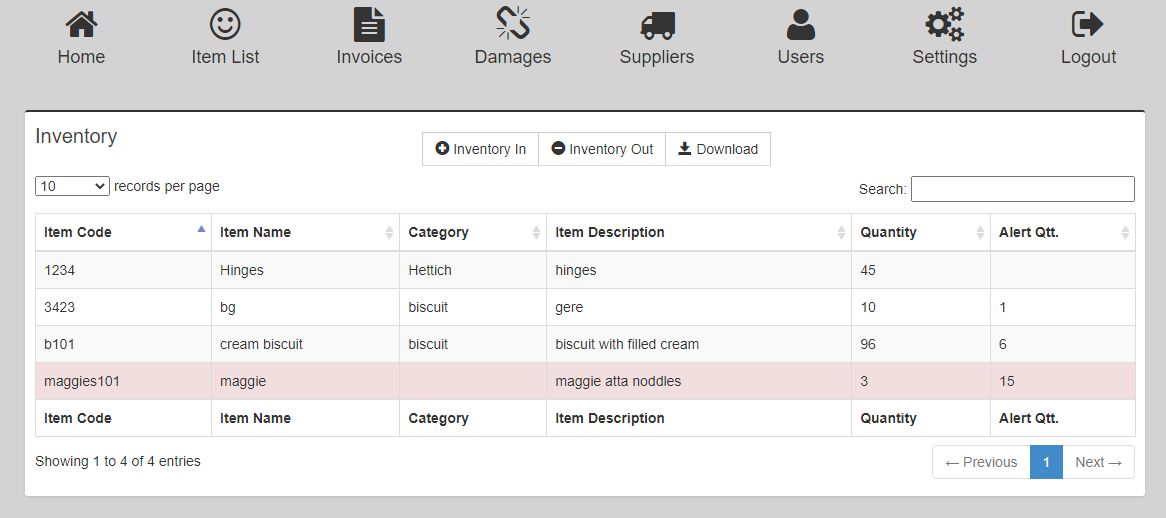Click the Logout arrow icon
1166x518 pixels.
pos(1088,24)
